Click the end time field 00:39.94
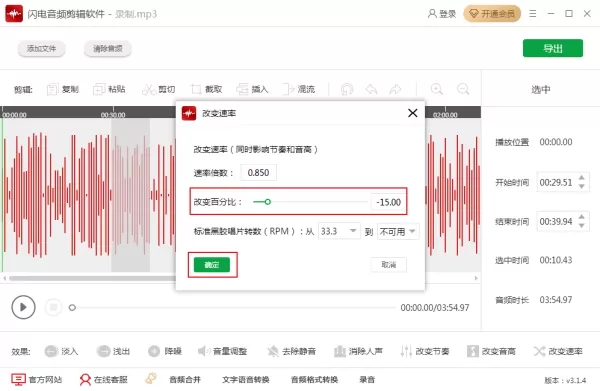This screenshot has width=600, height=391. pos(556,222)
